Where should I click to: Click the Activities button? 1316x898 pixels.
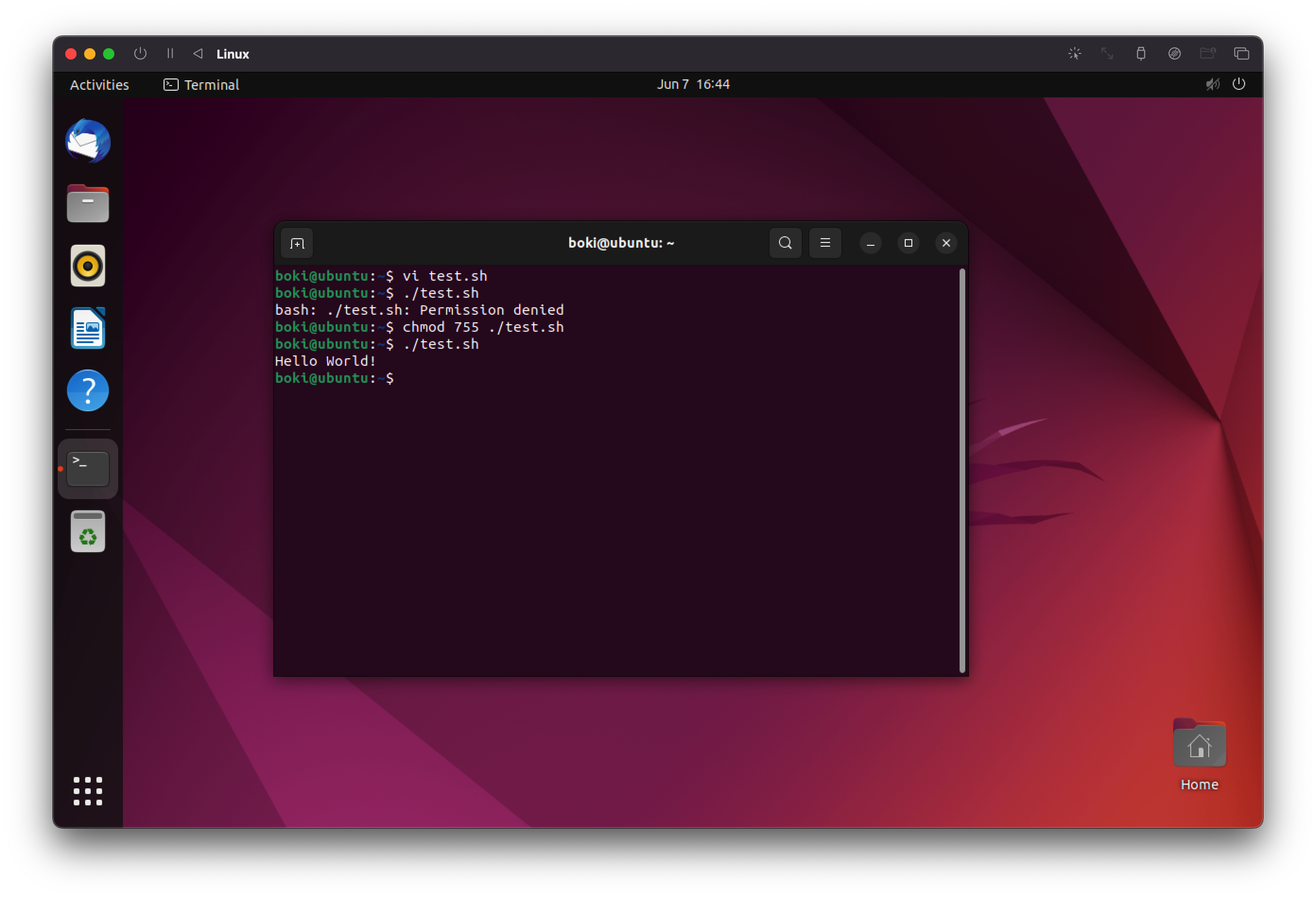point(99,85)
